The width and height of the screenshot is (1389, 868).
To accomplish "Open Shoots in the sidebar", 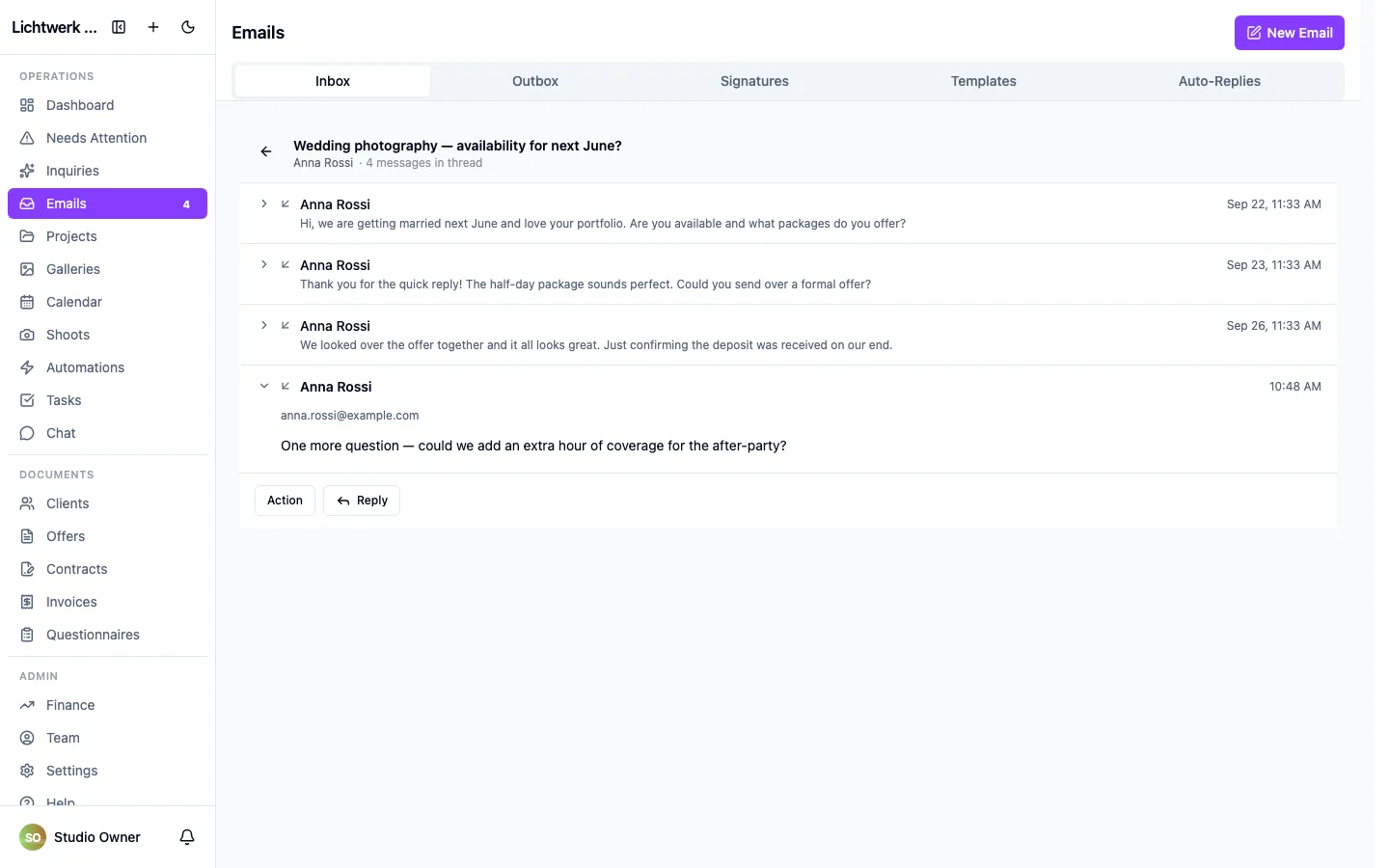I will coord(107,335).
